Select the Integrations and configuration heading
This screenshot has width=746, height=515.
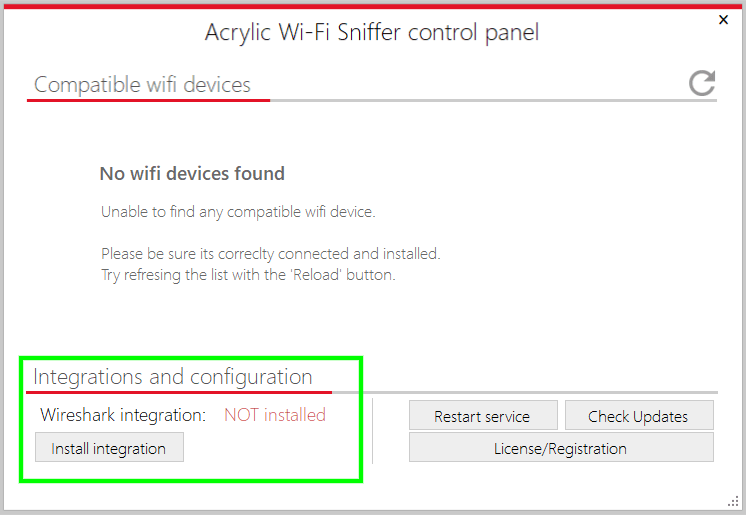tap(173, 376)
